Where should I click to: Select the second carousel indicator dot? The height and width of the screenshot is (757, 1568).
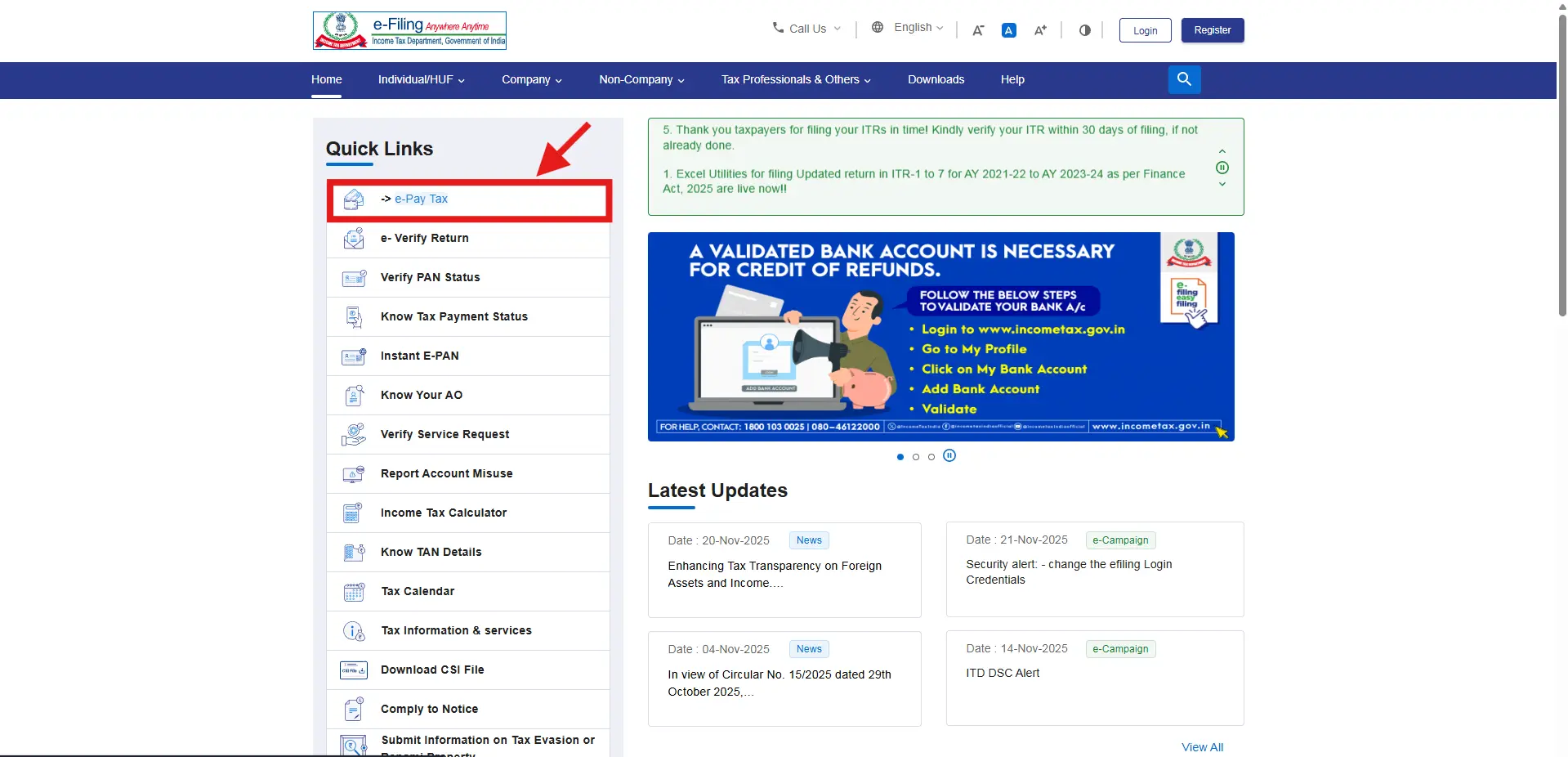click(916, 457)
